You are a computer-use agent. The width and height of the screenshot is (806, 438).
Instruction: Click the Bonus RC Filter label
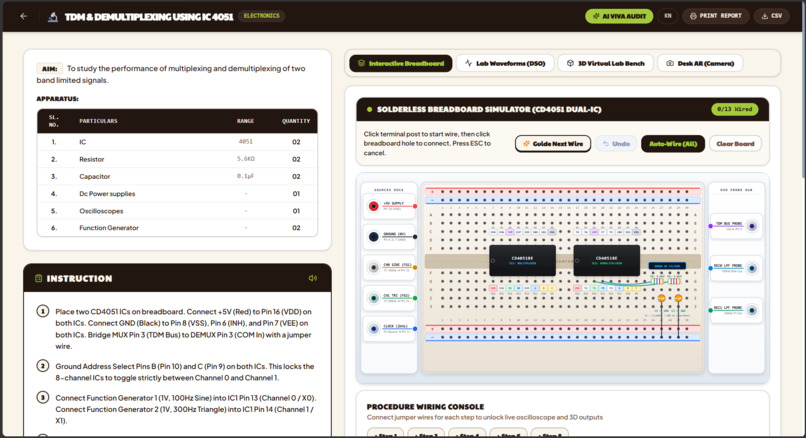click(667, 266)
